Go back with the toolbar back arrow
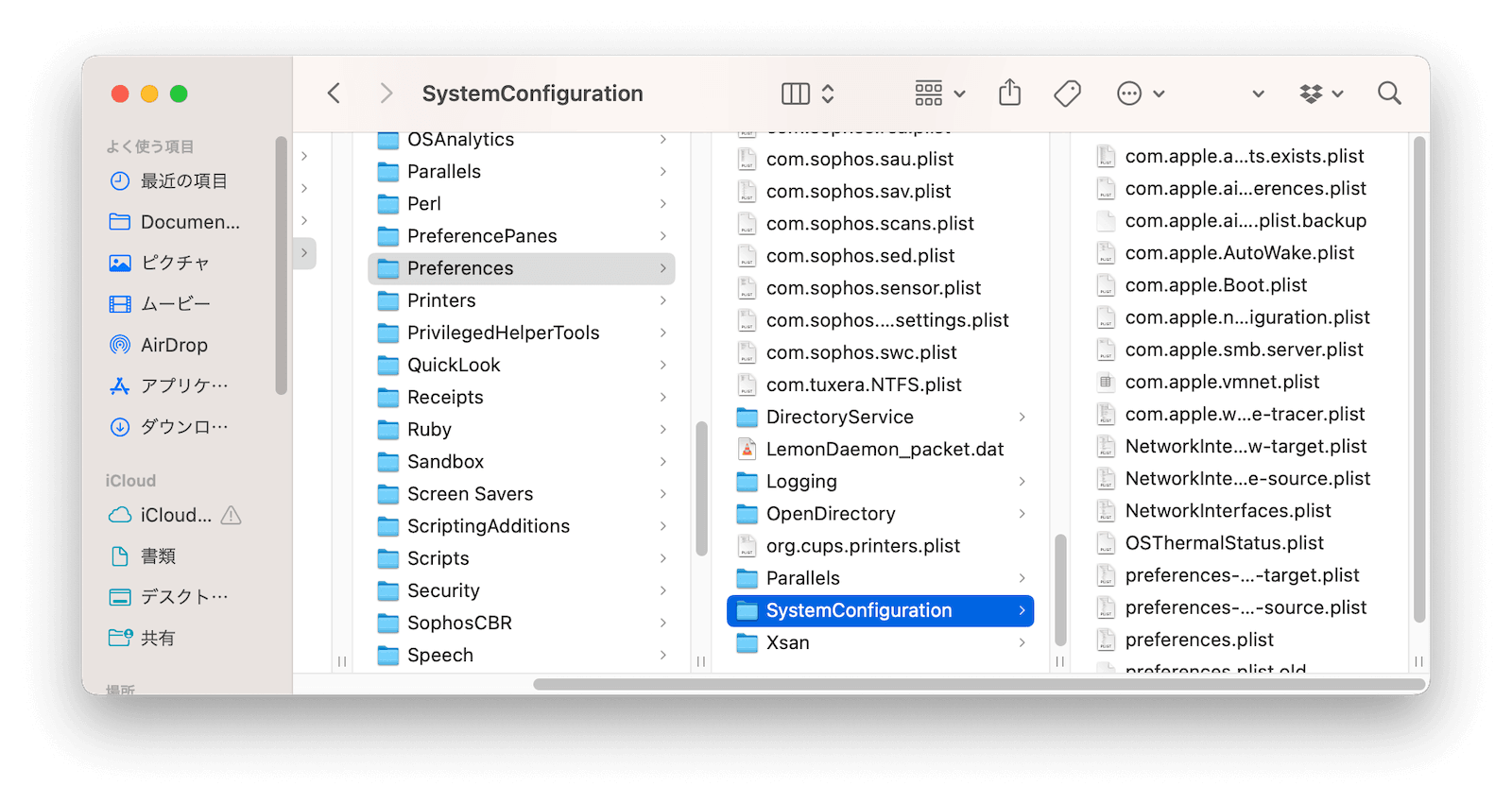The width and height of the screenshot is (1512, 803). (334, 94)
